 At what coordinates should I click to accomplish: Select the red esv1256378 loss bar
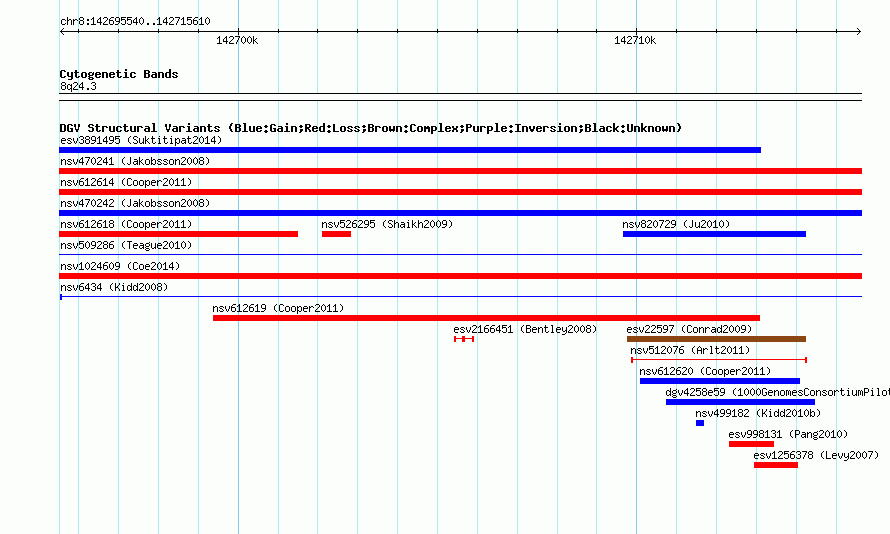click(x=776, y=465)
